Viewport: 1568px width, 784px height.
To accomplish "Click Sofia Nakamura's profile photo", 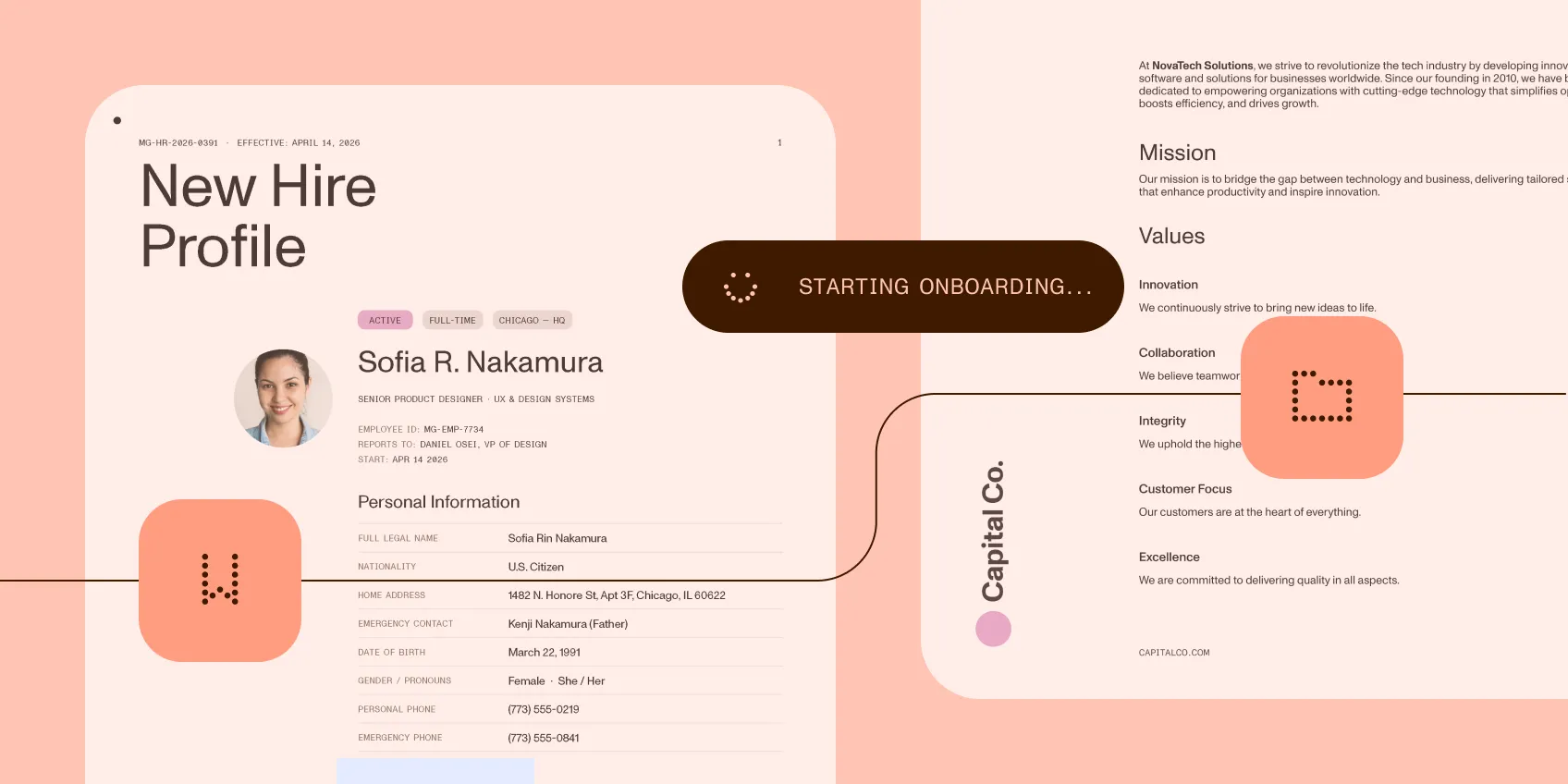I will [x=283, y=398].
